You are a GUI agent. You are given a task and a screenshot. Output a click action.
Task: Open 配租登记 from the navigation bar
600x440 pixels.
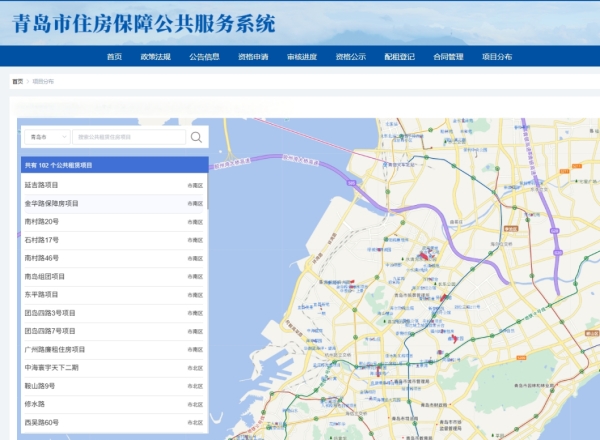(399, 57)
